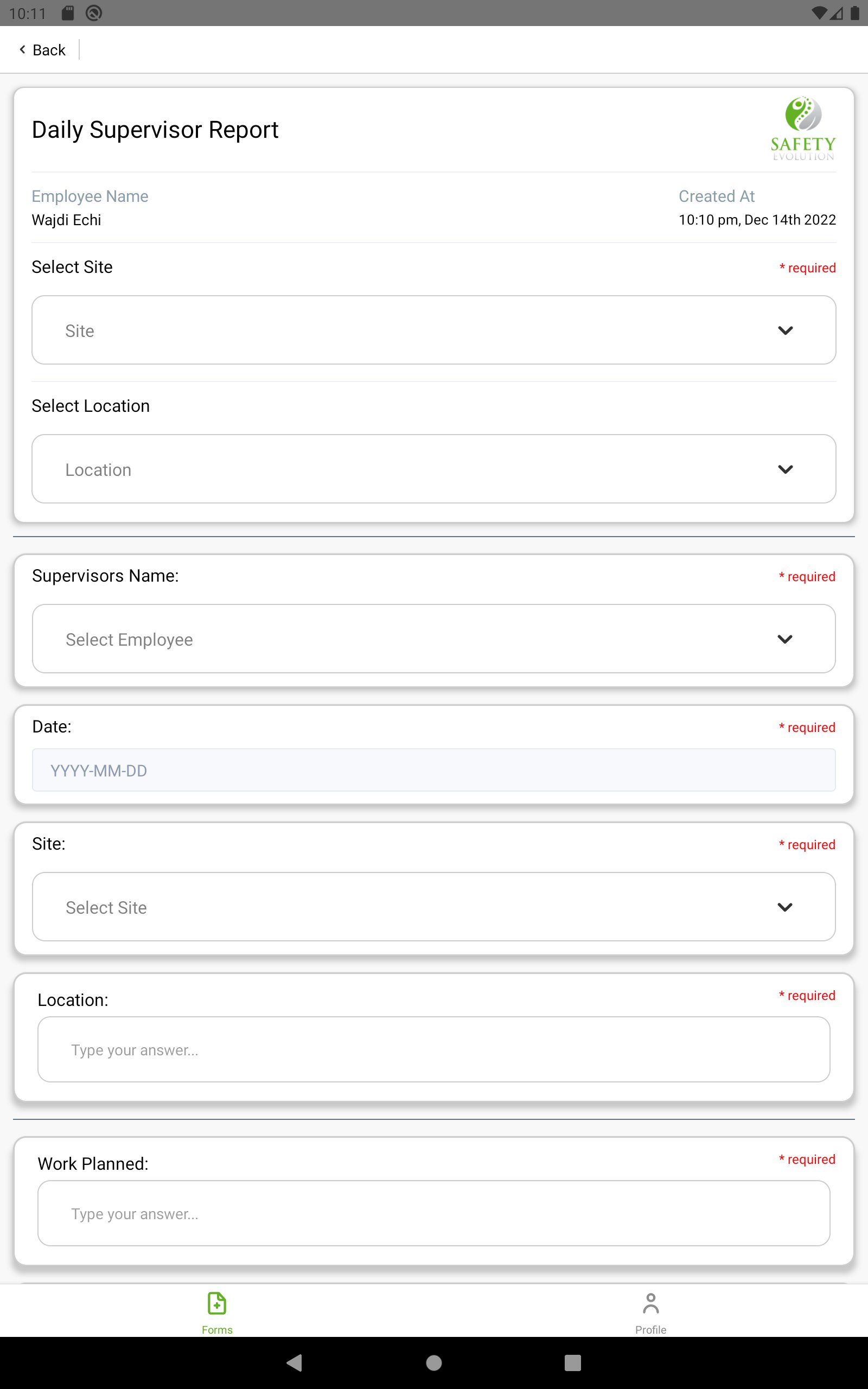868x1389 pixels.
Task: Open recent apps with the square navigation button
Action: [572, 1363]
